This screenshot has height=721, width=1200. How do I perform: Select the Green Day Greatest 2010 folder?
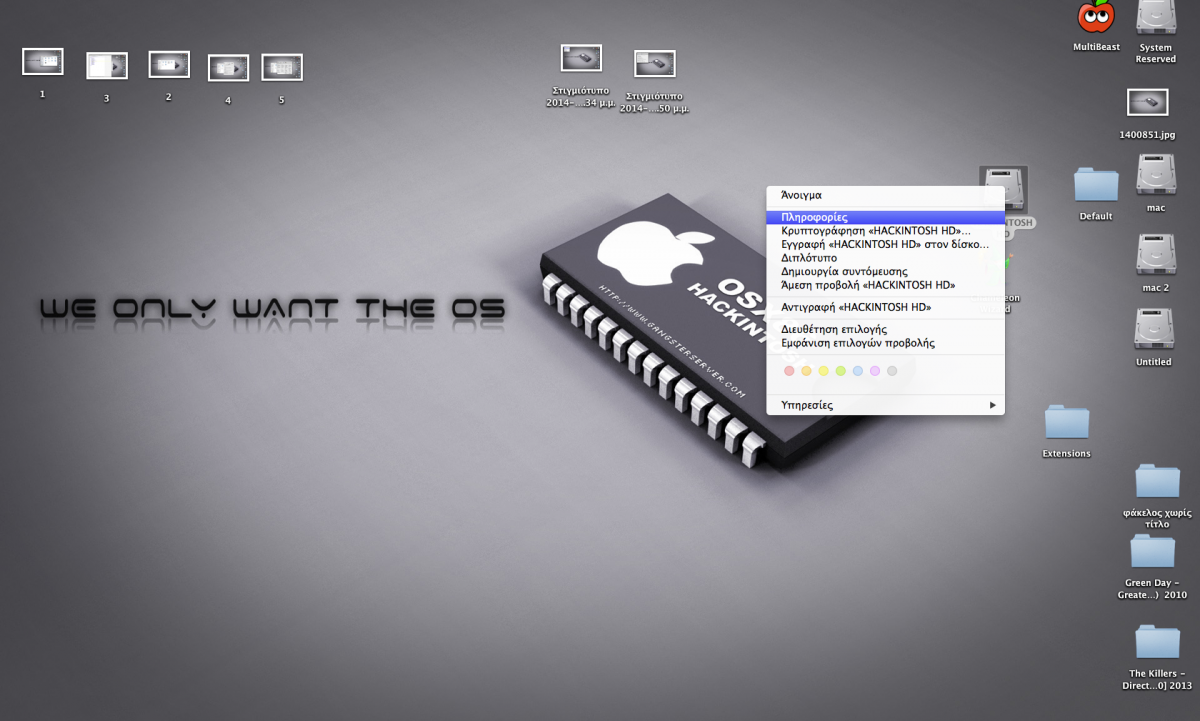(1153, 551)
